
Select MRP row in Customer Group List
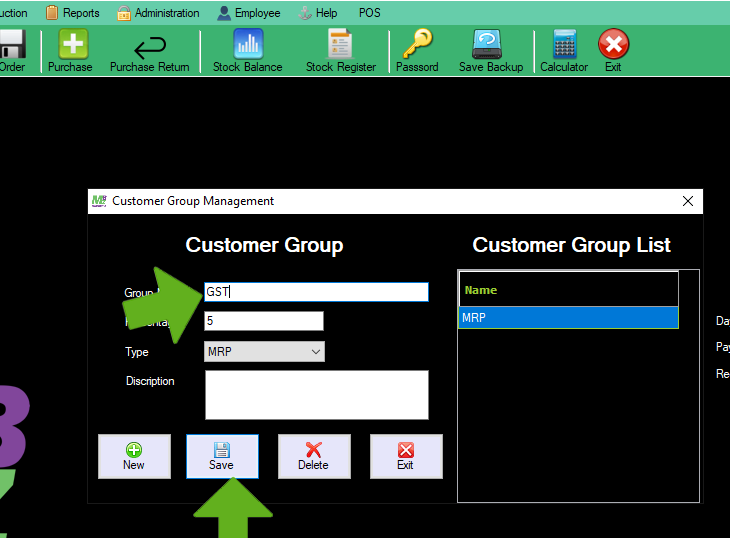point(568,318)
